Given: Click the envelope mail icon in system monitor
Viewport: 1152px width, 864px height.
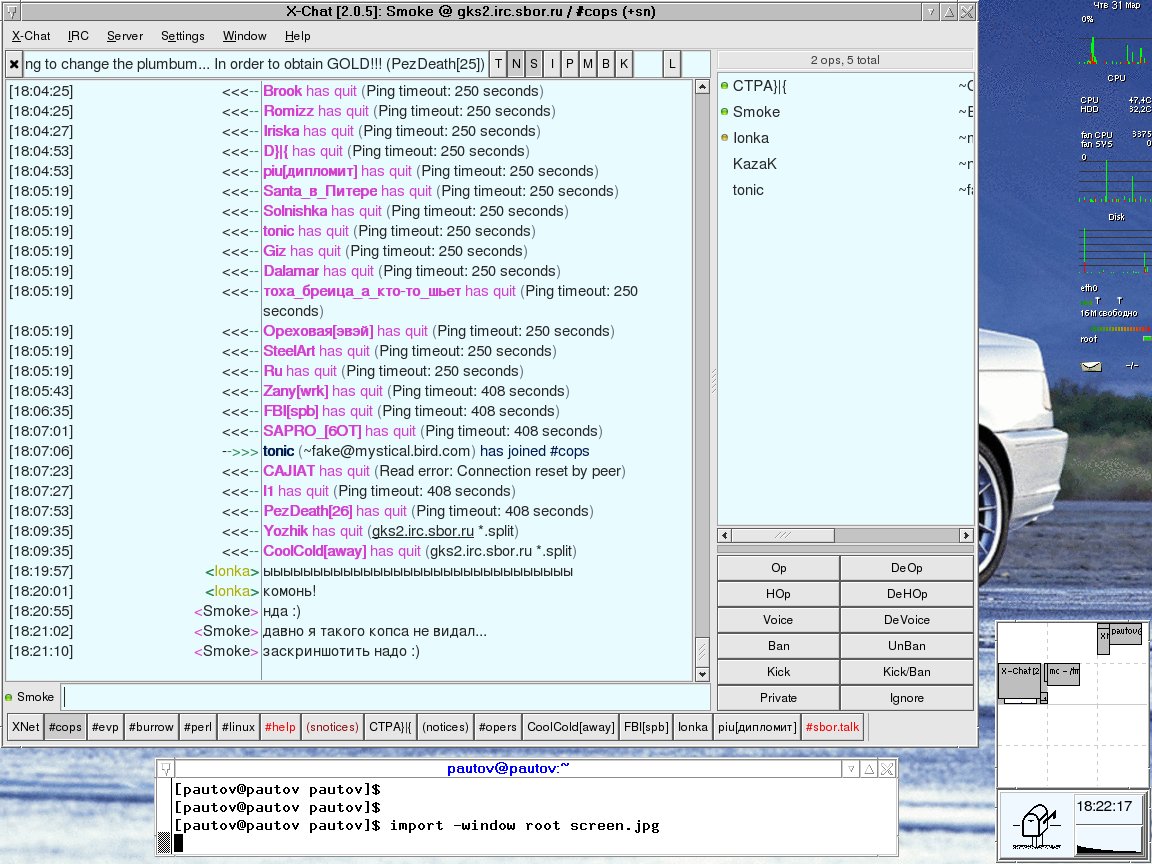Looking at the screenshot, I should tap(1089, 366).
